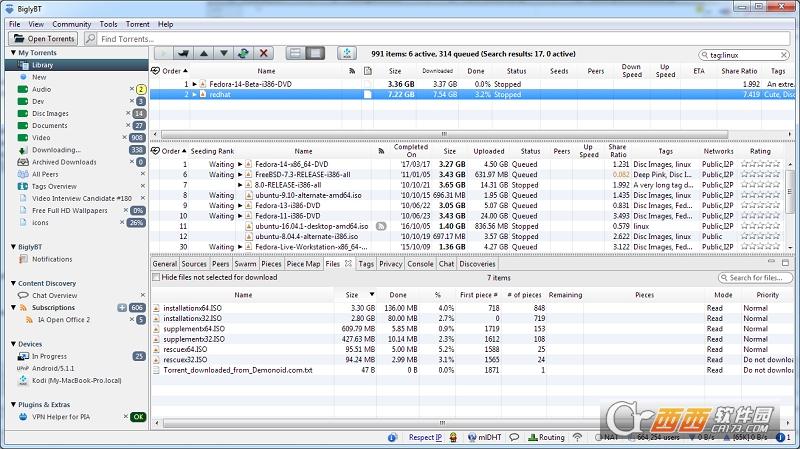This screenshot has height=449, width=800.
Task: Open the Torrent menu
Action: (x=138, y=24)
